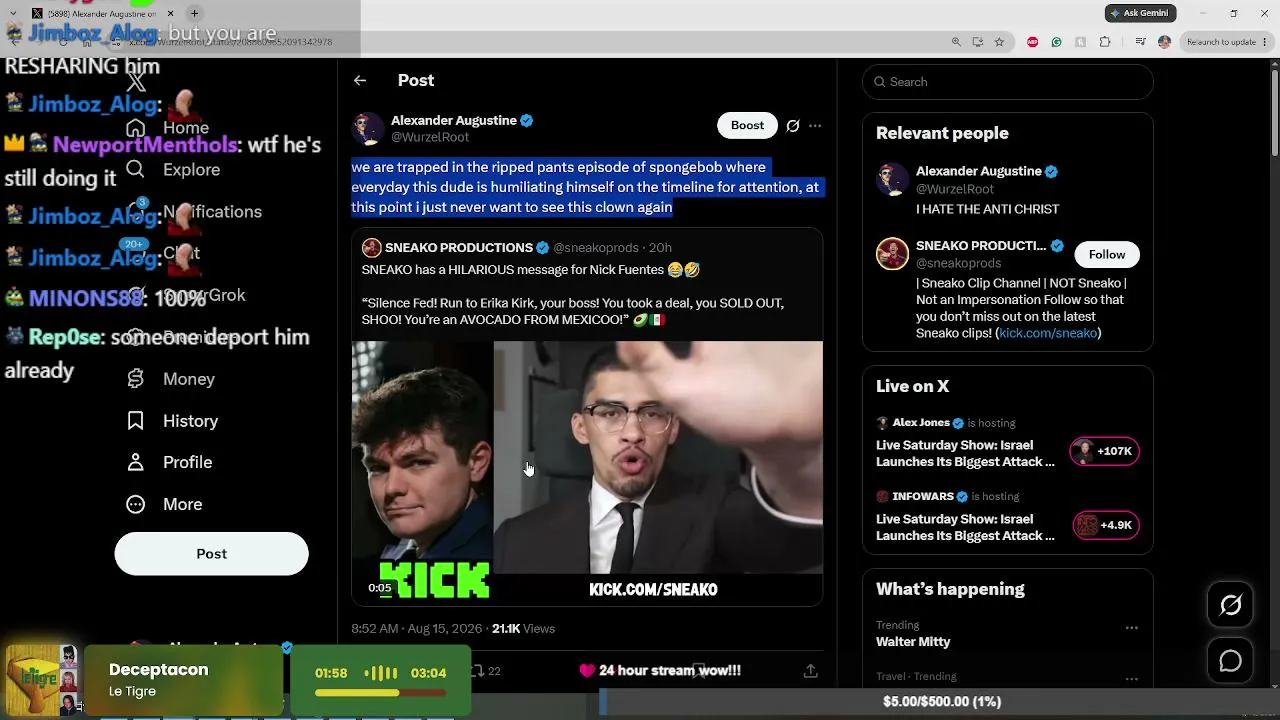The width and height of the screenshot is (1280, 720).
Task: Click the 21.1K Views count
Action: pos(523,629)
